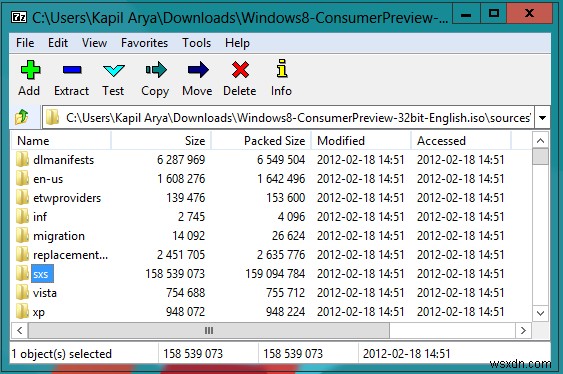Click the xp folder icon
The width and height of the screenshot is (563, 374).
pyautogui.click(x=22, y=312)
